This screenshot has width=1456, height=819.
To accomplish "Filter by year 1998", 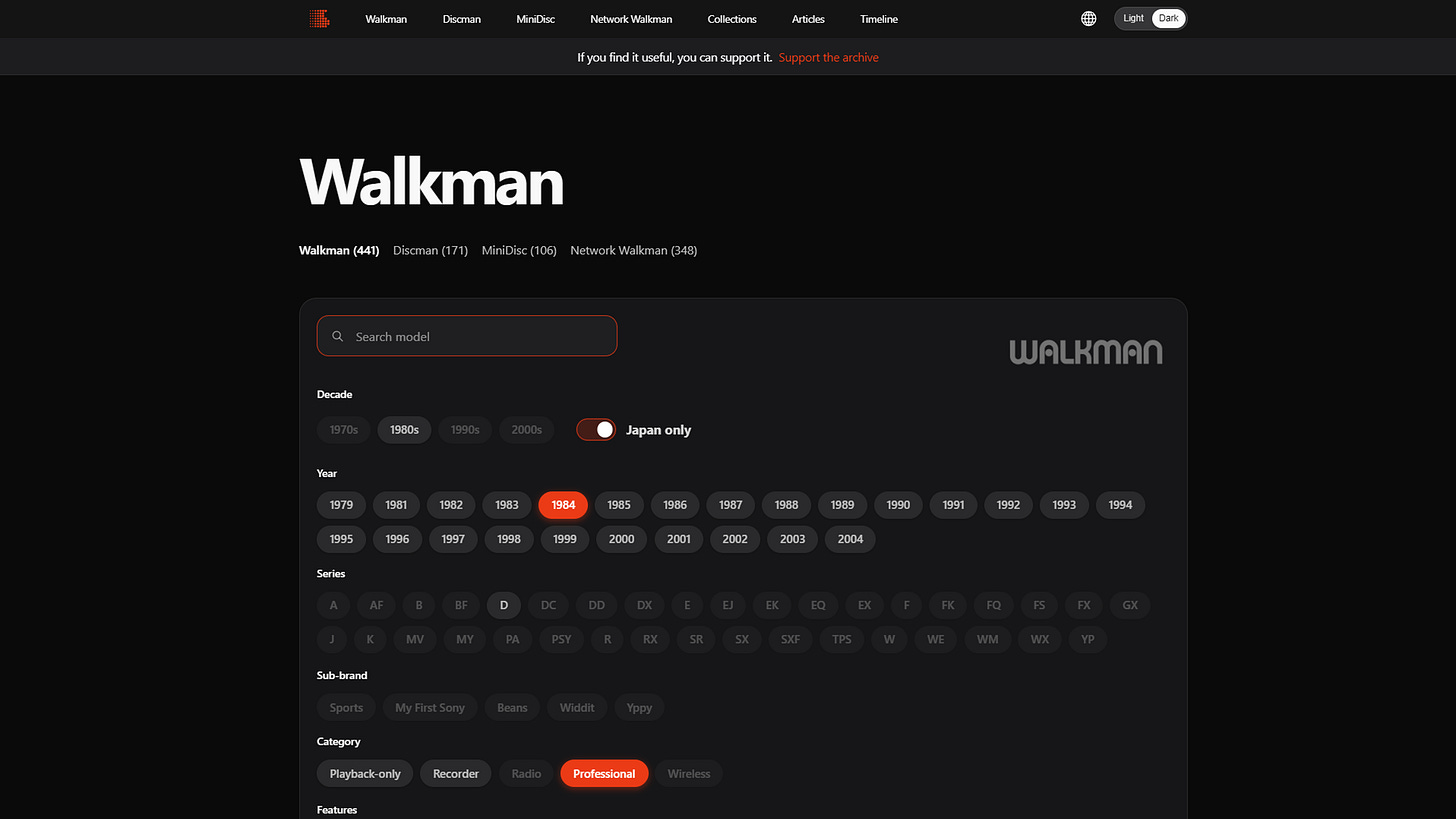I will [509, 539].
